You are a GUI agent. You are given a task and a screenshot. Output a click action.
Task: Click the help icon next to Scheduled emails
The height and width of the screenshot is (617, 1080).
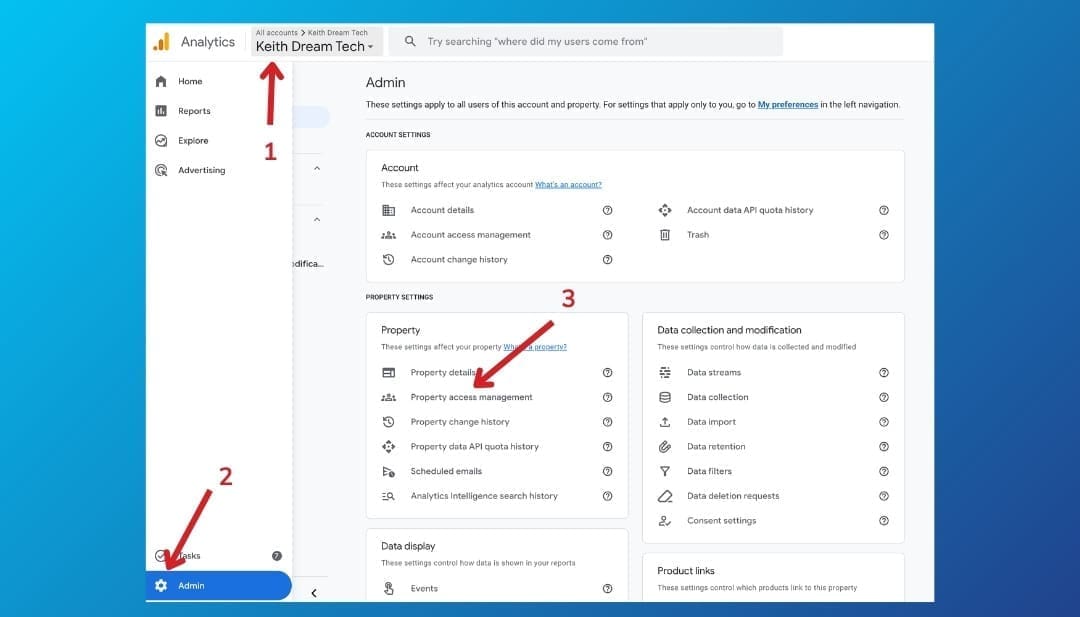608,472
